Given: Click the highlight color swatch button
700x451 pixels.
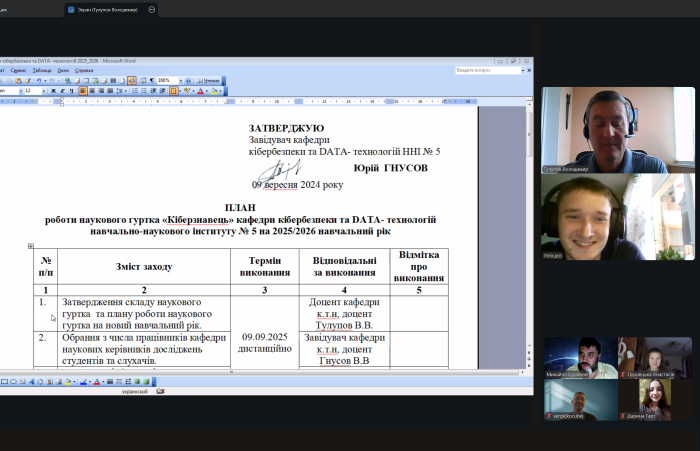Looking at the screenshot, I should tap(187, 91).
